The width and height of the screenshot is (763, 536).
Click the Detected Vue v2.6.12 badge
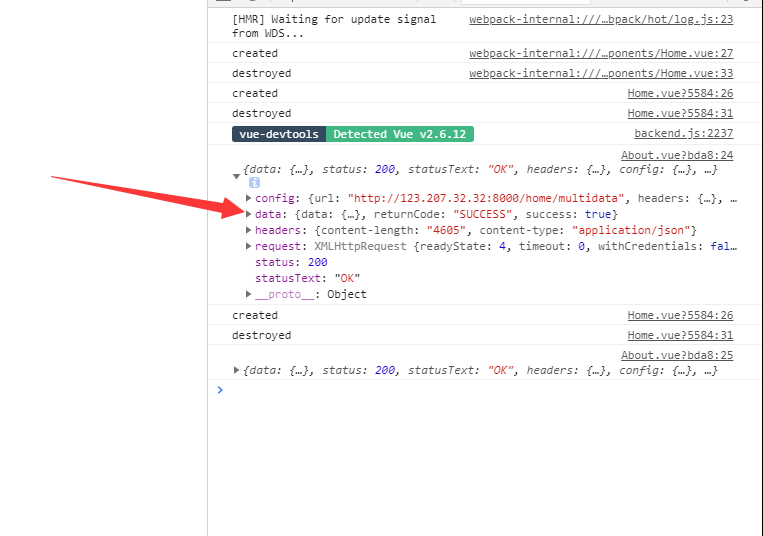point(400,134)
